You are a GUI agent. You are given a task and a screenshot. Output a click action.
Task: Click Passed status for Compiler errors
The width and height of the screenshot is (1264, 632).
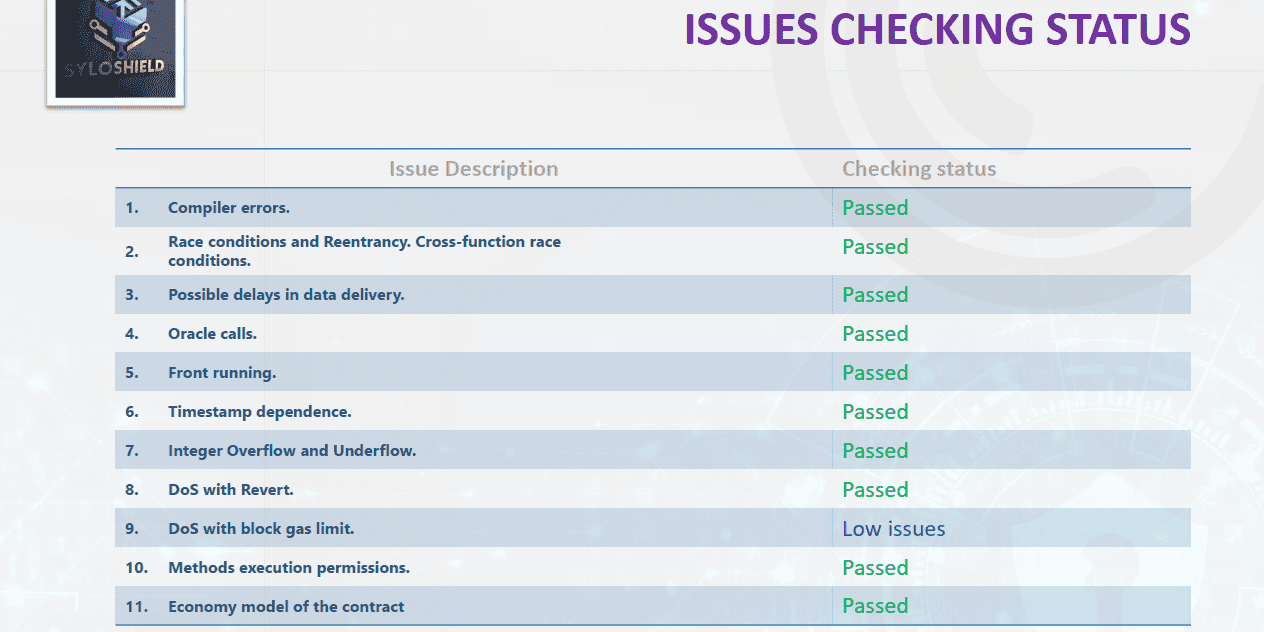pyautogui.click(x=875, y=208)
